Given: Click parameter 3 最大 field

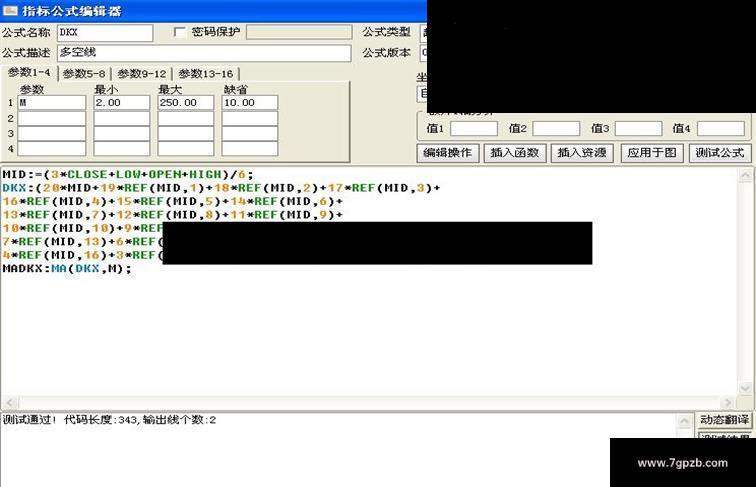Looking at the screenshot, I should pos(186,134).
